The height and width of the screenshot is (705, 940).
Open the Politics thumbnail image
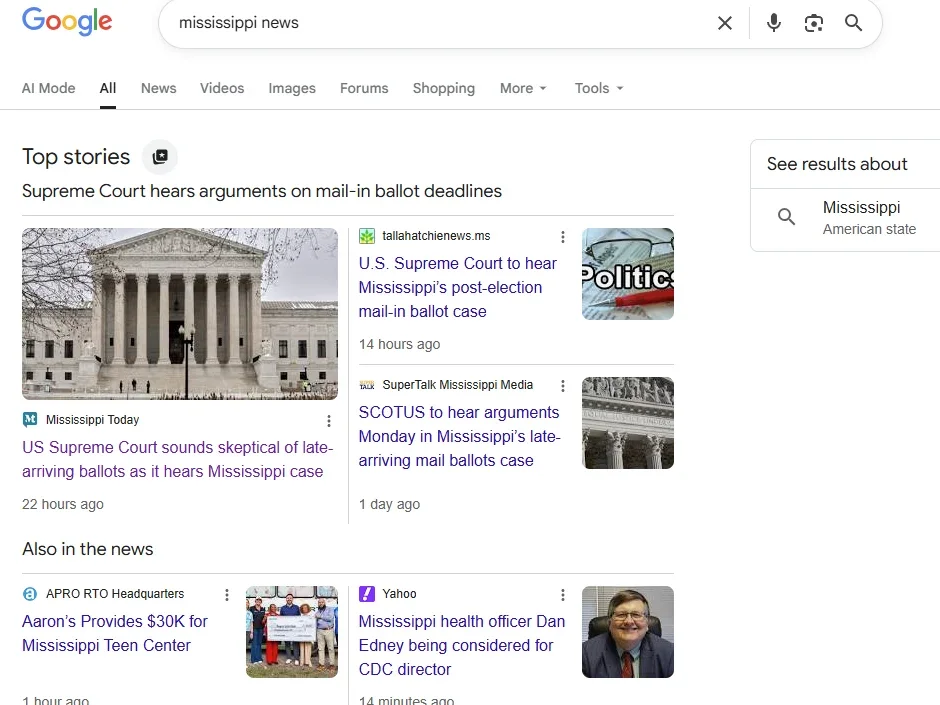click(x=628, y=274)
